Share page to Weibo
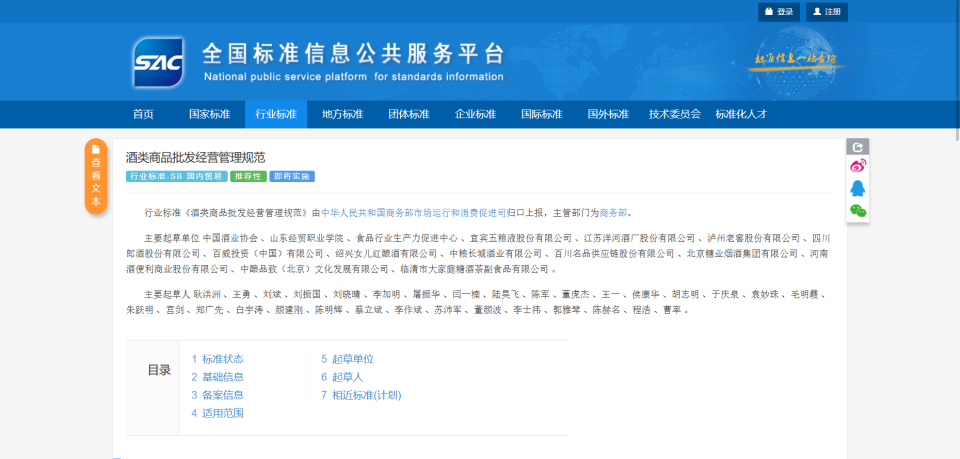The width and height of the screenshot is (960, 459). pos(858,166)
